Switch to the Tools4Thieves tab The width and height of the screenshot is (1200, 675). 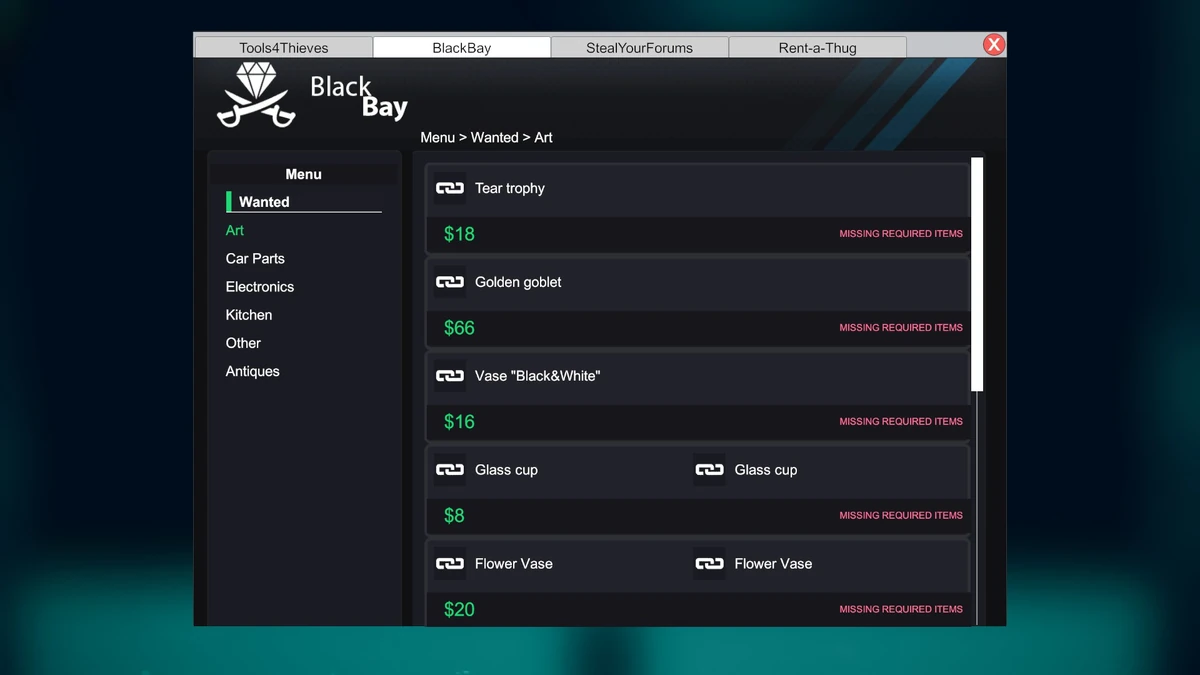283,47
